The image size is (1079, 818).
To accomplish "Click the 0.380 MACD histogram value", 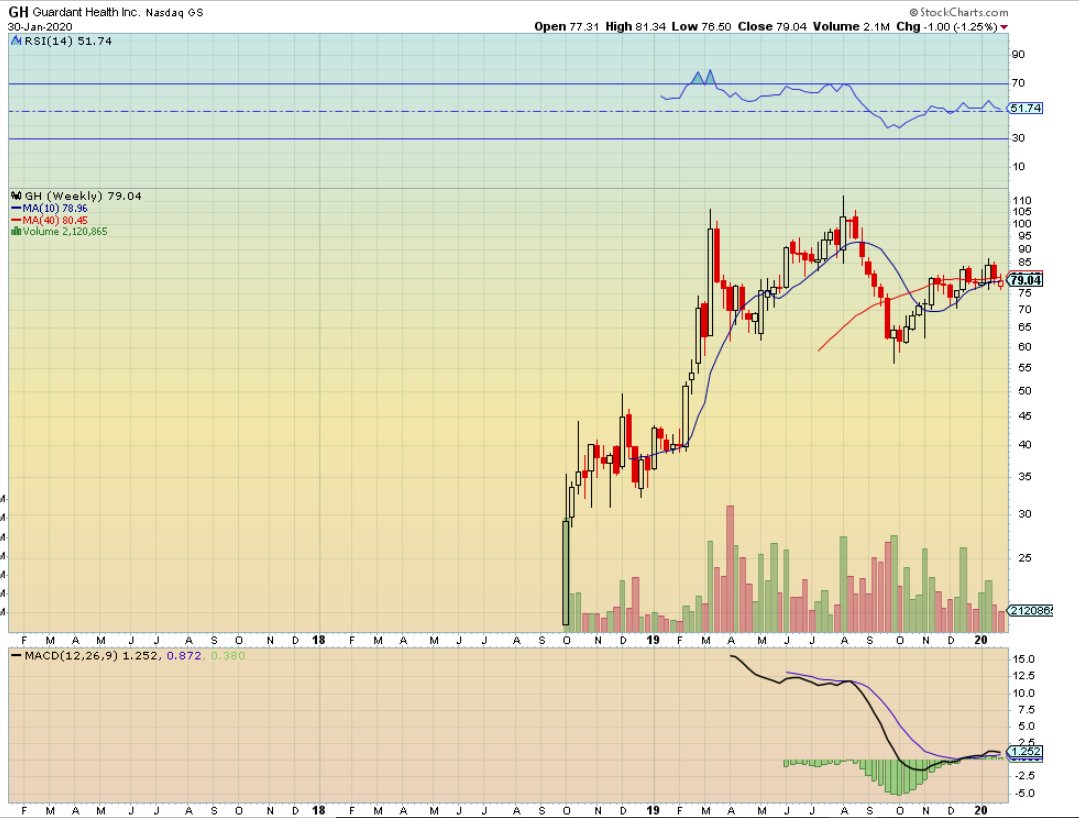I will pyautogui.click(x=227, y=656).
